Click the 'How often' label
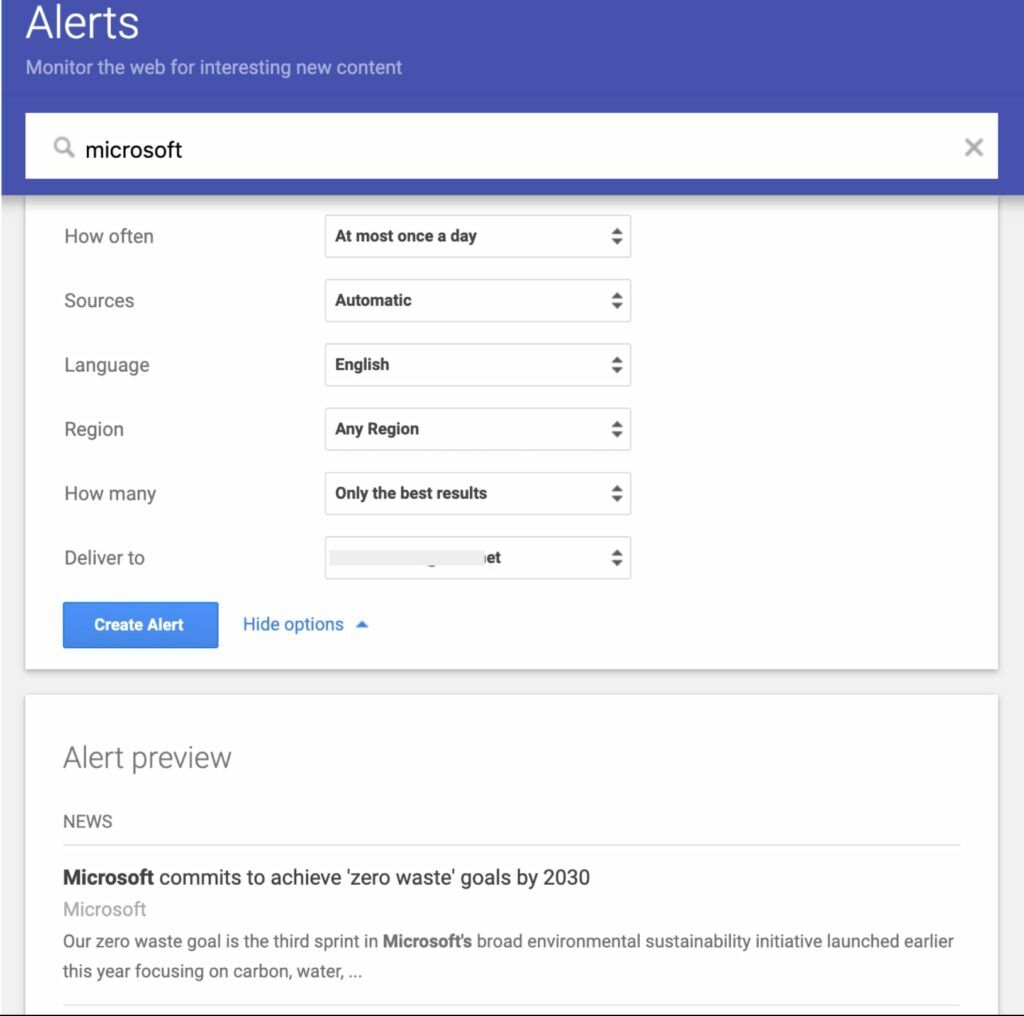 [109, 236]
